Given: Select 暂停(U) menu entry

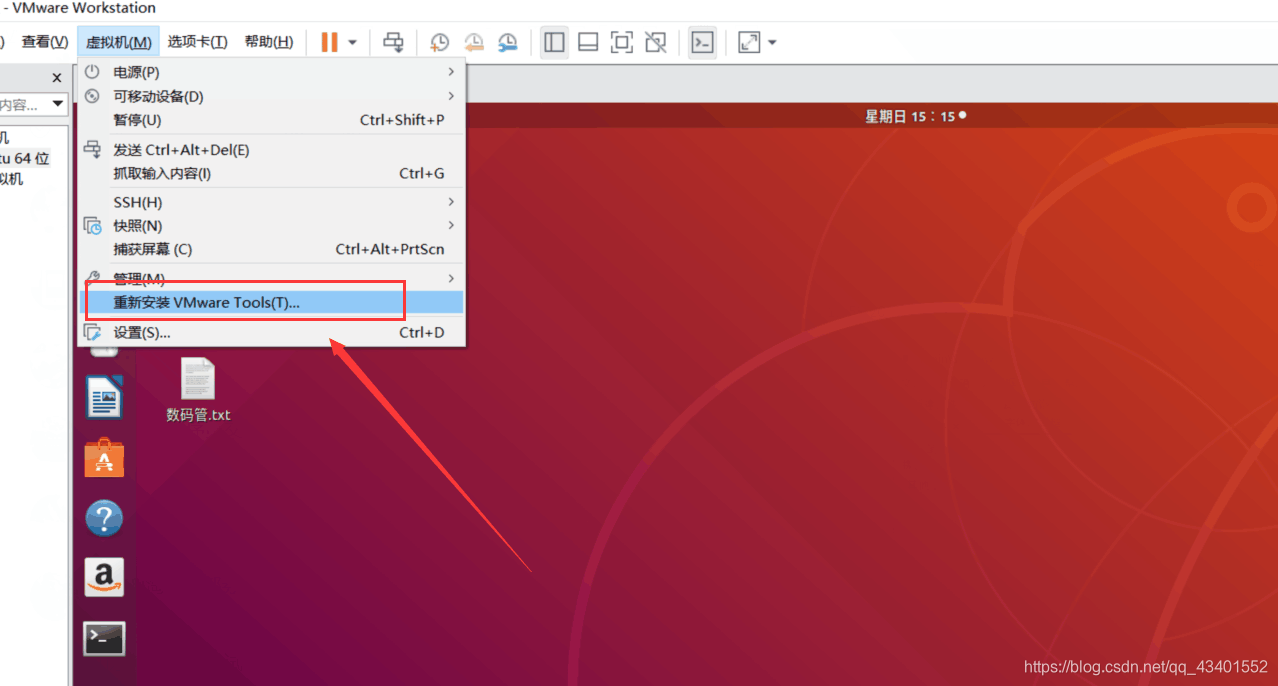Looking at the screenshot, I should coord(271,120).
